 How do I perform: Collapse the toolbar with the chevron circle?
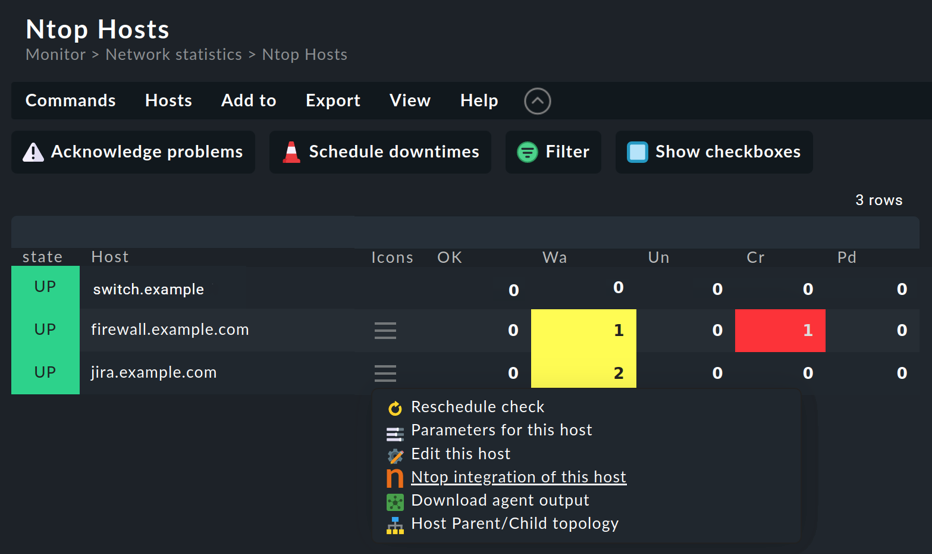tap(537, 101)
